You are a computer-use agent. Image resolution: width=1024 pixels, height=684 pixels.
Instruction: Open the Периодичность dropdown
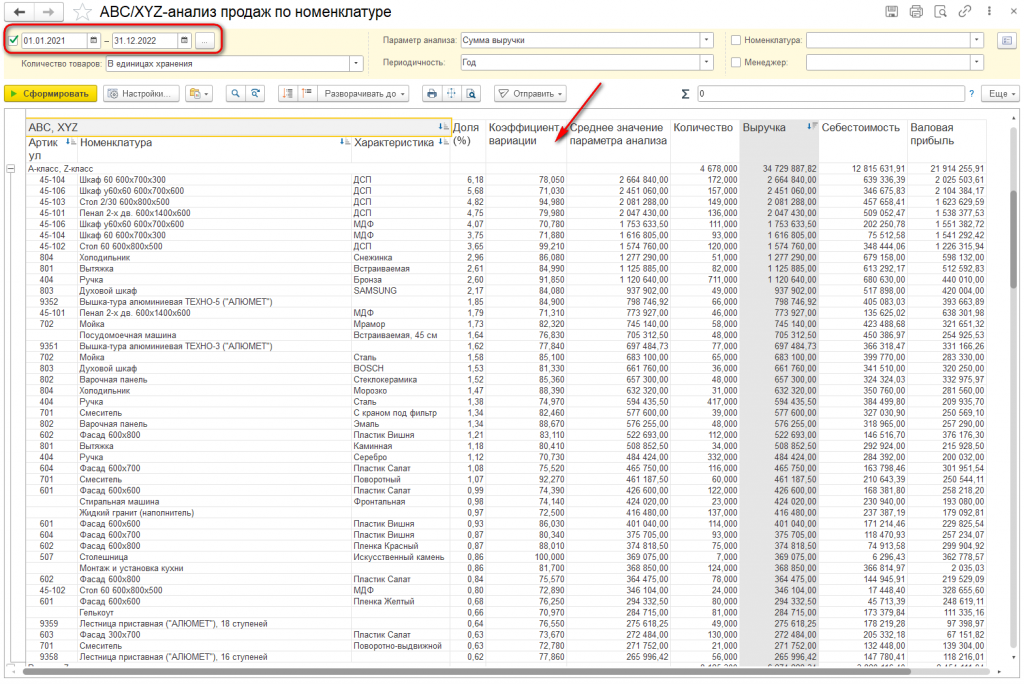[707, 63]
